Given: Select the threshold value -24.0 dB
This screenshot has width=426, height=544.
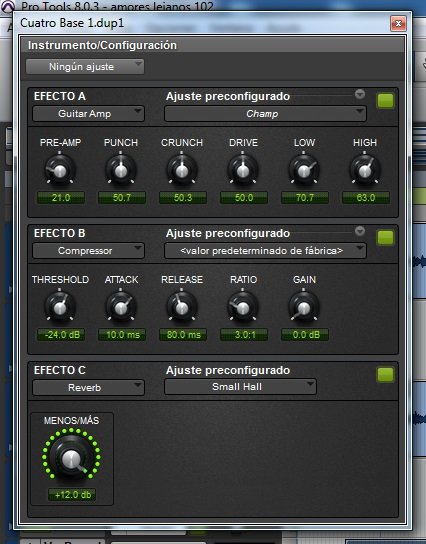Looking at the screenshot, I should (61, 335).
